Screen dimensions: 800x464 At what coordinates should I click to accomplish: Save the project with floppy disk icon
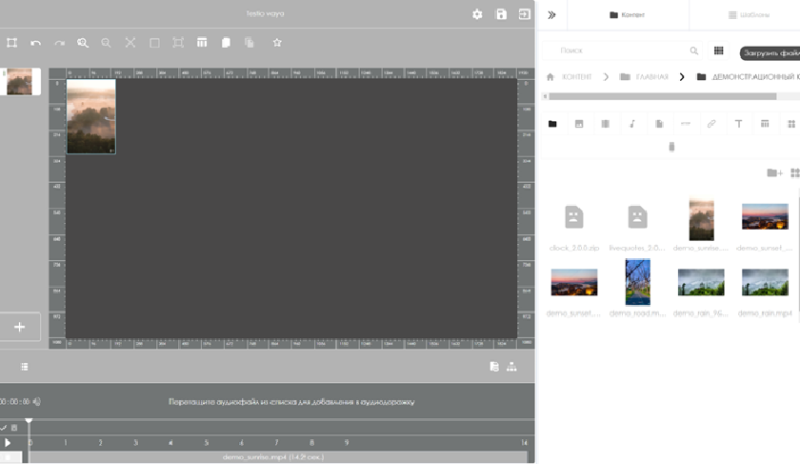[x=501, y=15]
